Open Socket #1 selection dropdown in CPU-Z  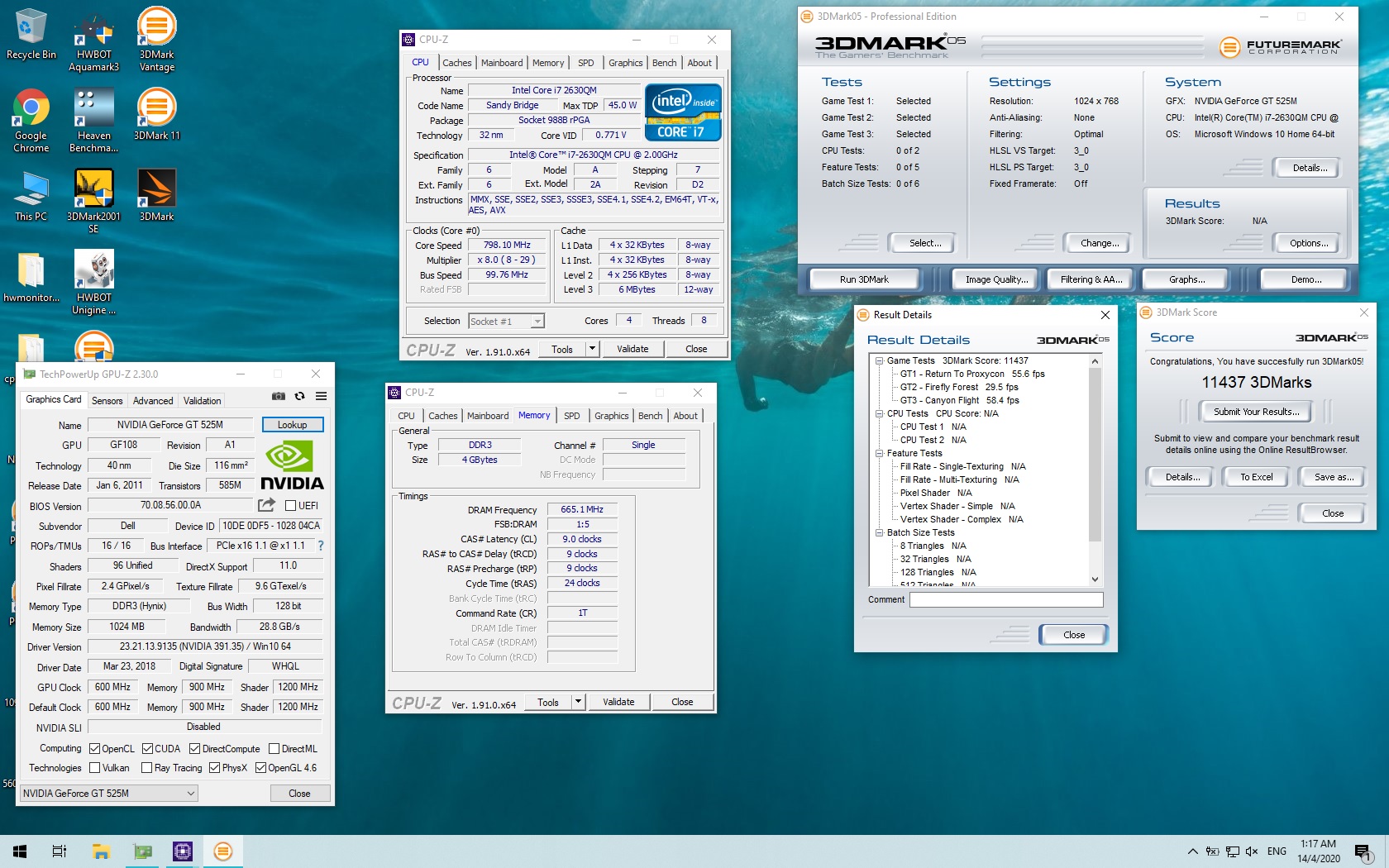click(x=506, y=321)
